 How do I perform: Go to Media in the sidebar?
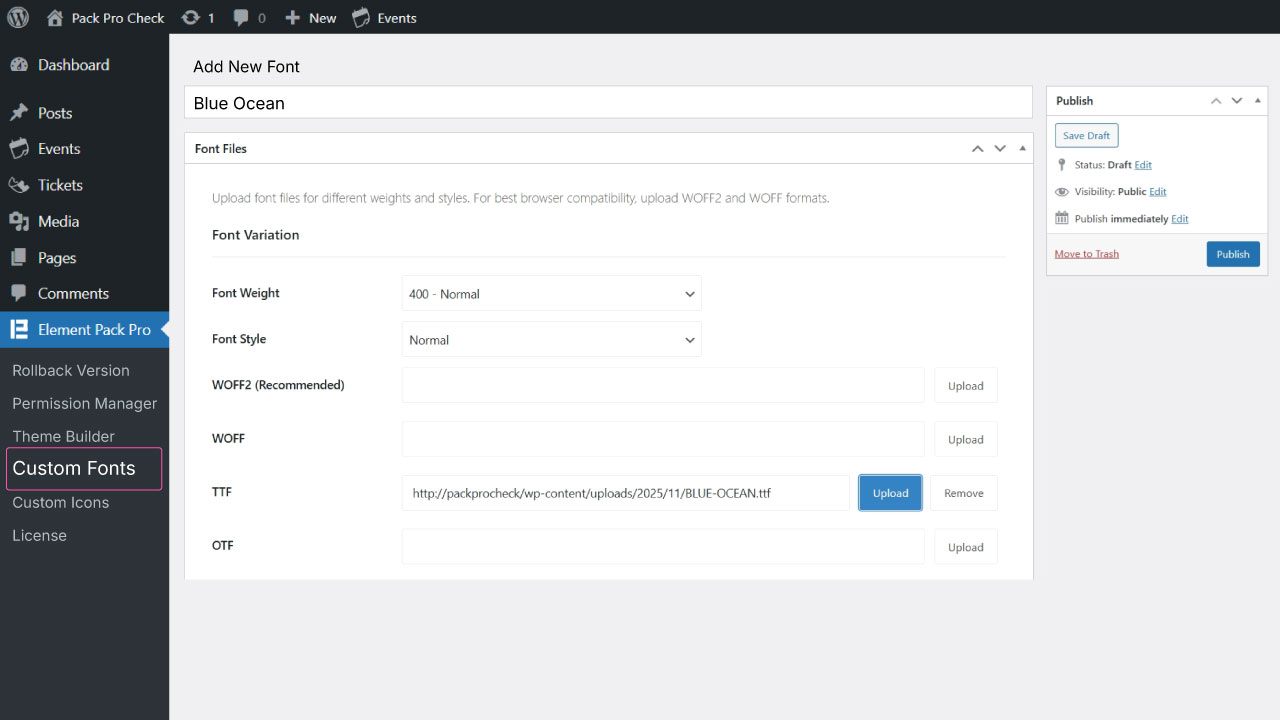pyautogui.click(x=58, y=221)
